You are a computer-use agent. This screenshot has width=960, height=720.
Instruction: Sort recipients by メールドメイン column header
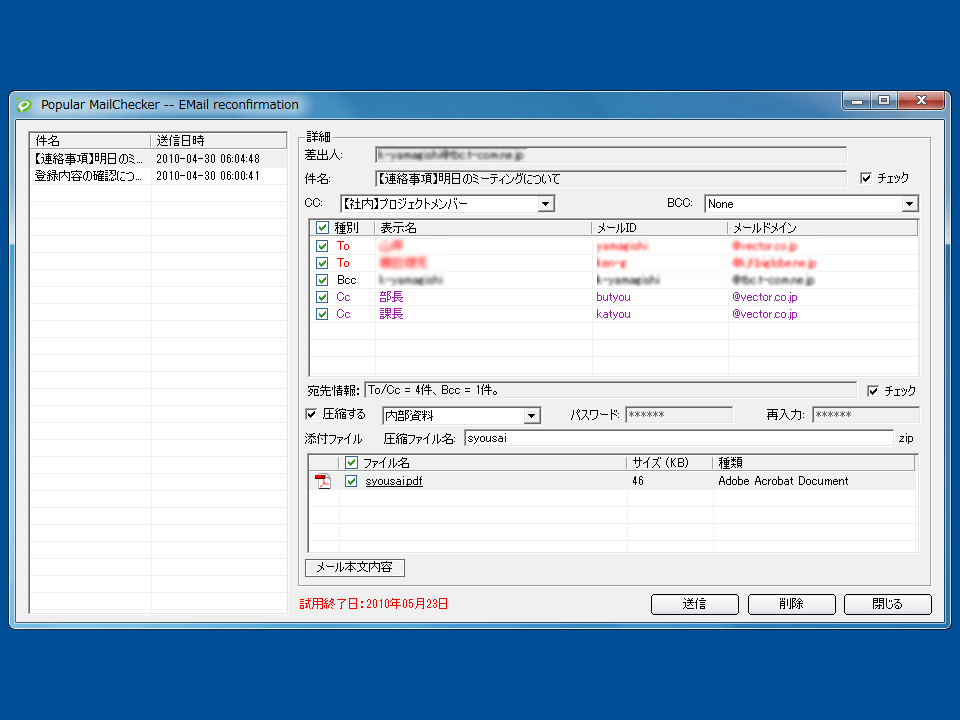[822, 228]
